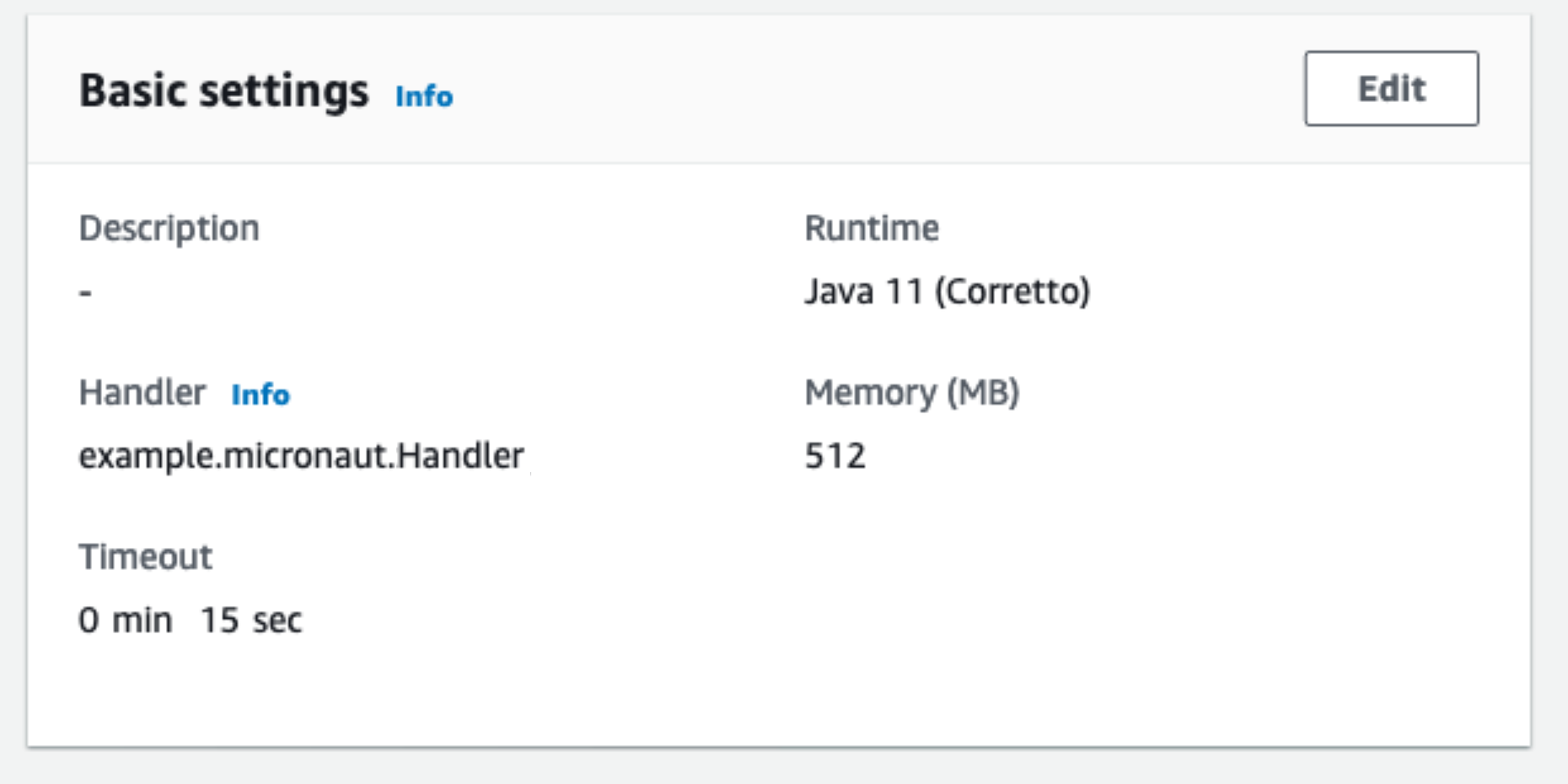Click the Description label

tap(169, 228)
